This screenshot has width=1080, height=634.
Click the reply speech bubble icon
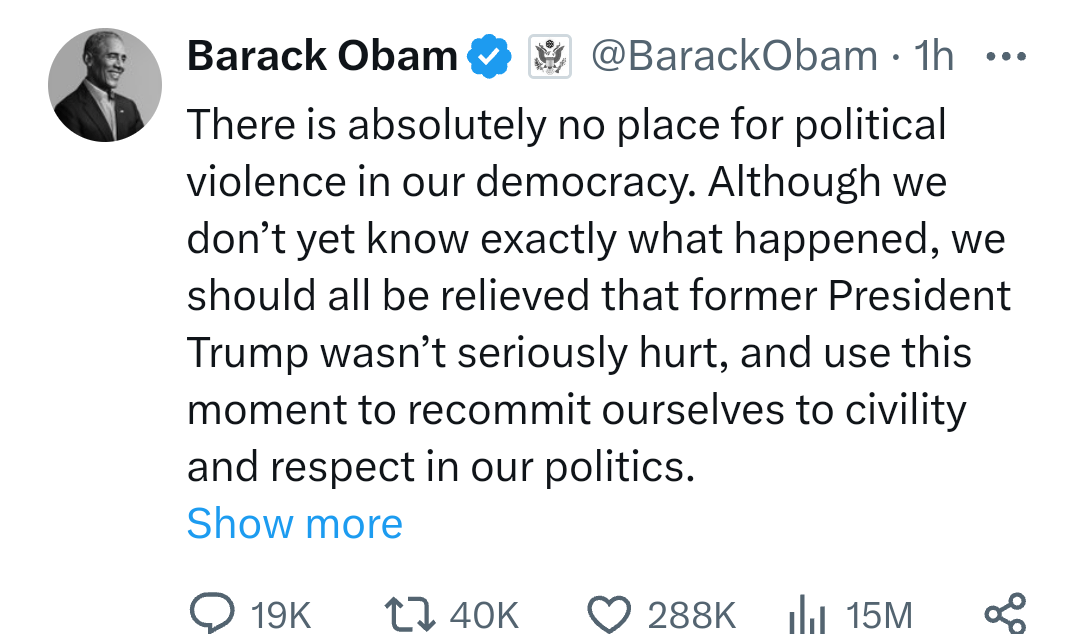coord(211,612)
